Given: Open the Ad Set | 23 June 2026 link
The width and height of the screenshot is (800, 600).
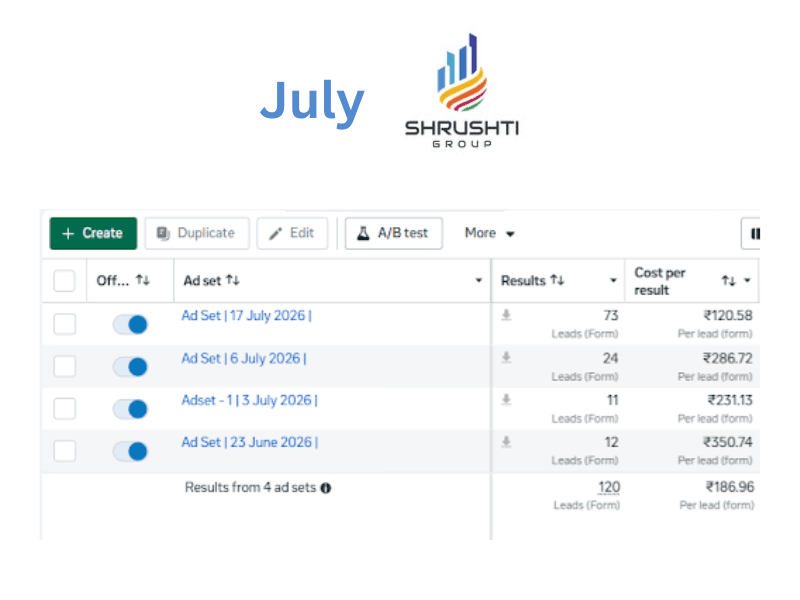Looking at the screenshot, I should [250, 442].
